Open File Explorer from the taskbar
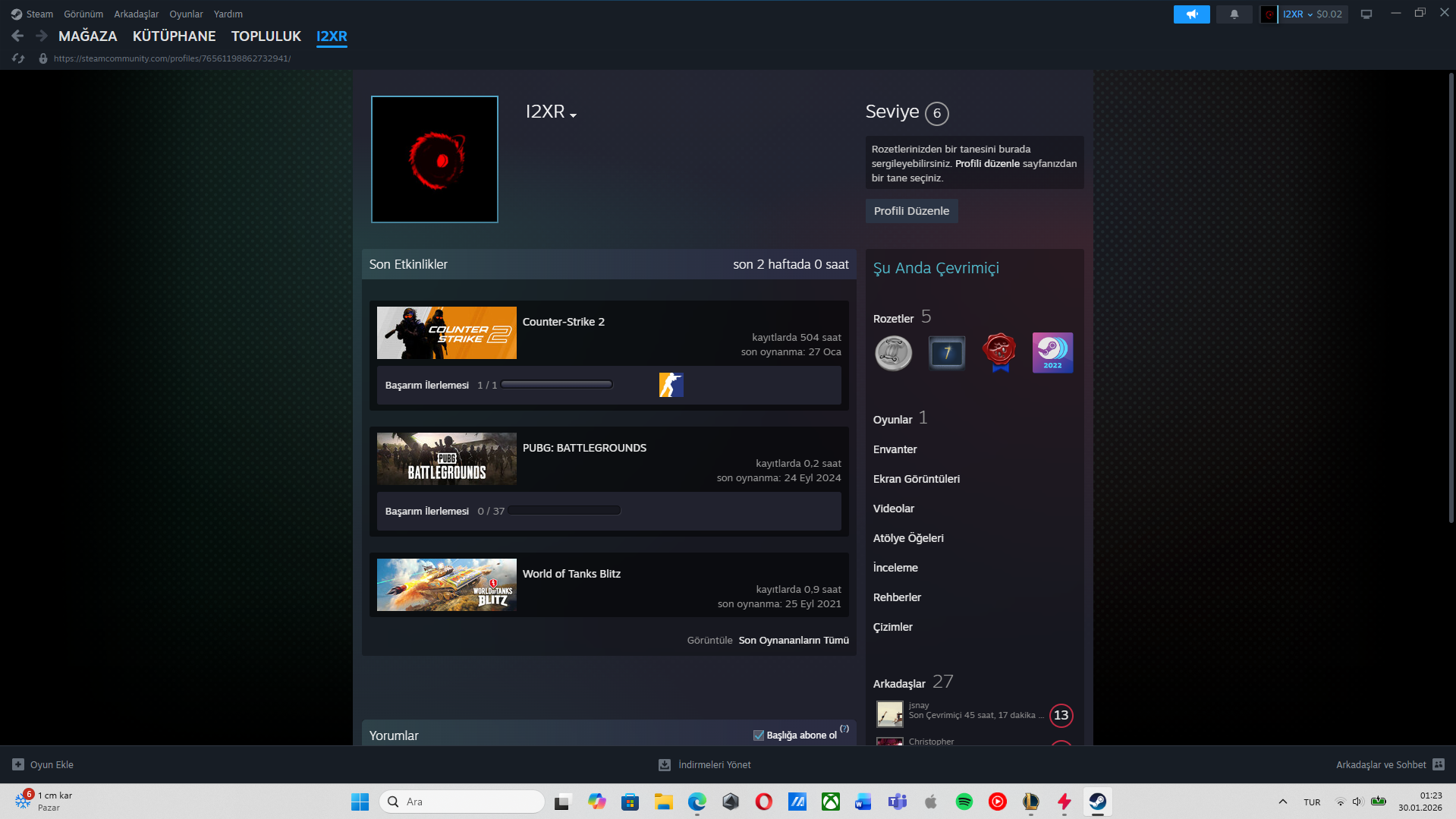Image resolution: width=1456 pixels, height=819 pixels. [664, 802]
